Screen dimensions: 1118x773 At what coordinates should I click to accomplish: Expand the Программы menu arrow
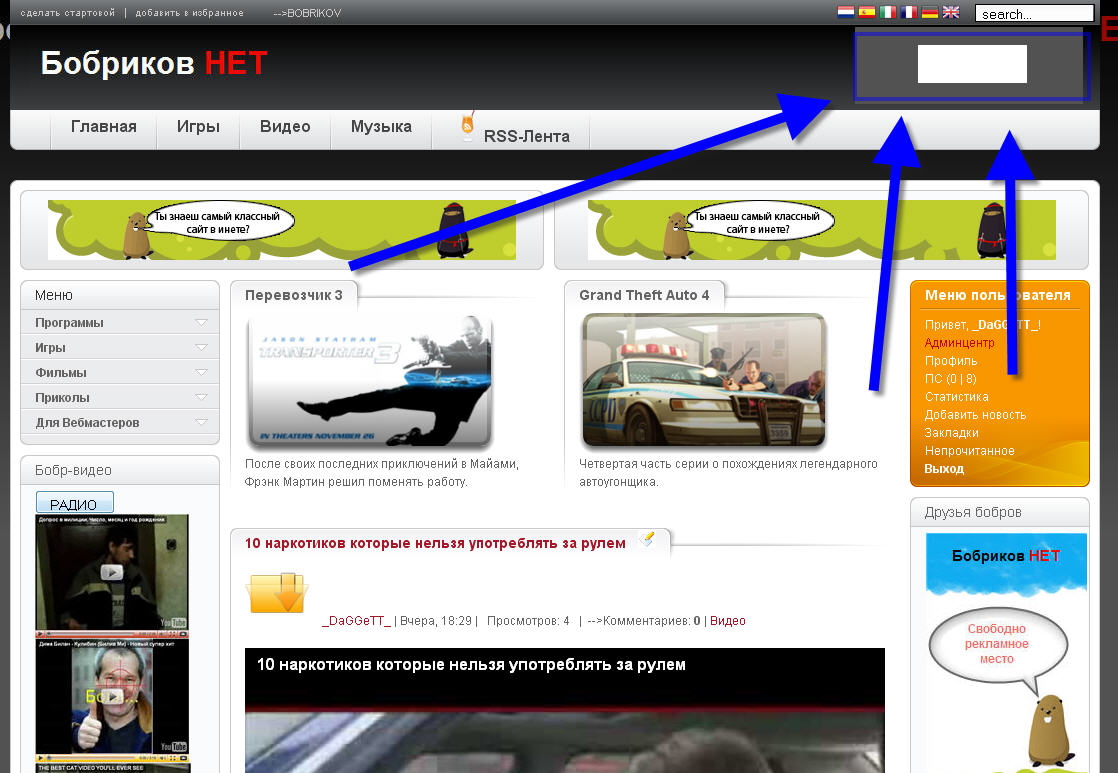[201, 322]
